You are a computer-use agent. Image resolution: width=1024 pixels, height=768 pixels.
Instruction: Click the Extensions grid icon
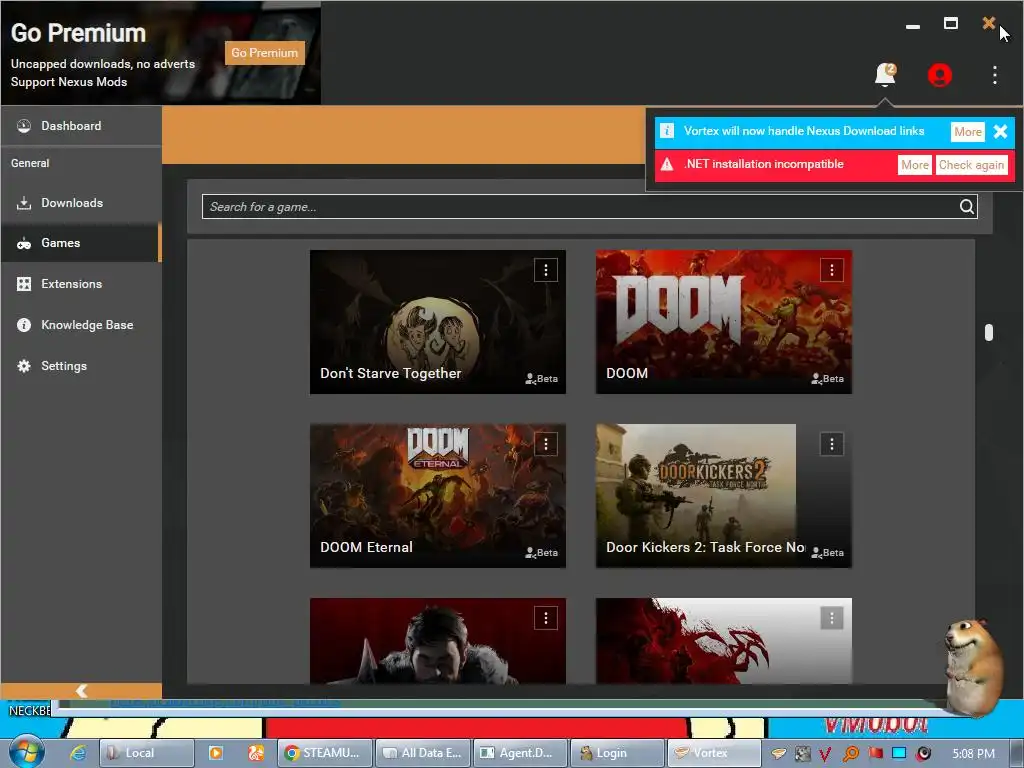pyautogui.click(x=24, y=284)
